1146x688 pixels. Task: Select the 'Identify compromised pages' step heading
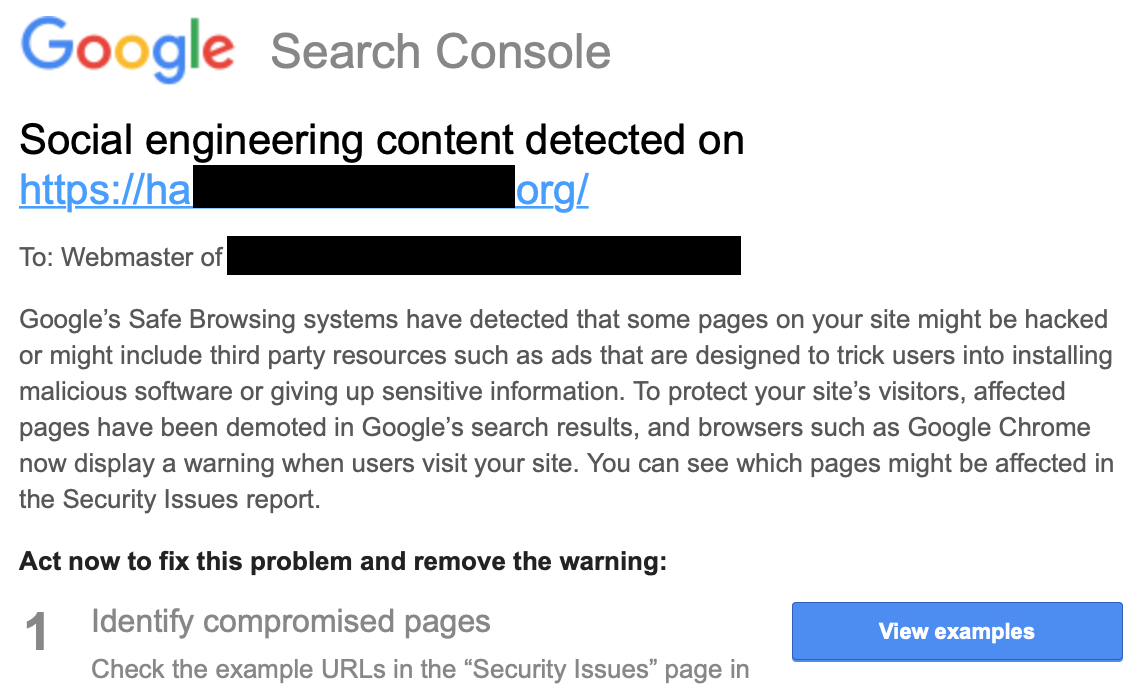(x=291, y=622)
